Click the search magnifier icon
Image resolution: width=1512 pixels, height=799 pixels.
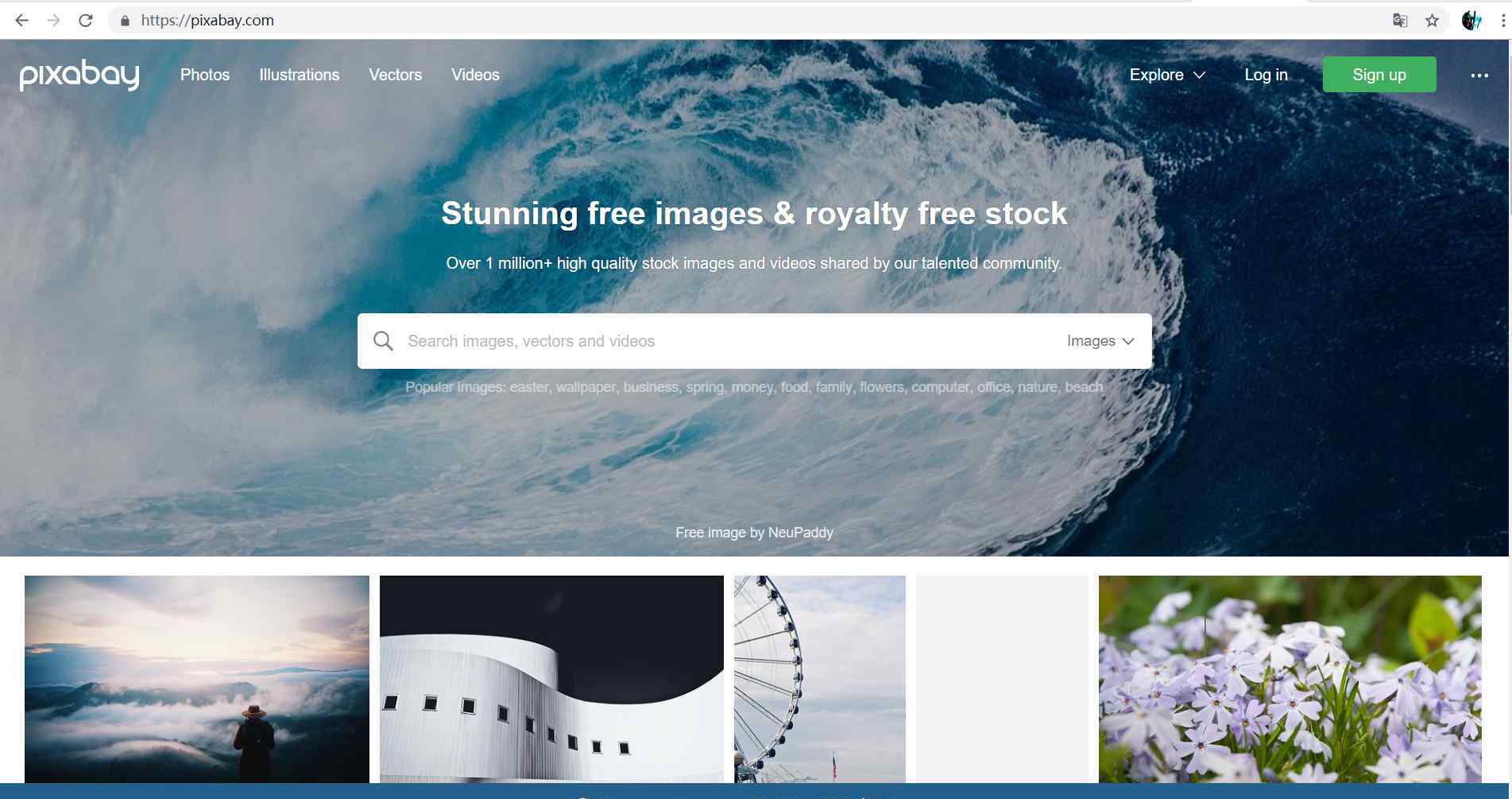tap(383, 341)
